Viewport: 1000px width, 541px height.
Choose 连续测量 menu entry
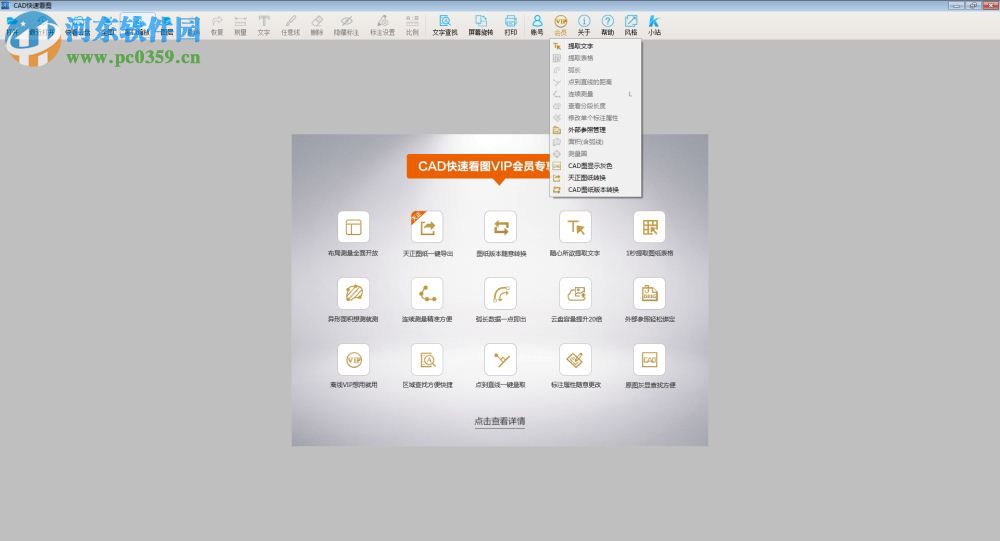[x=596, y=94]
